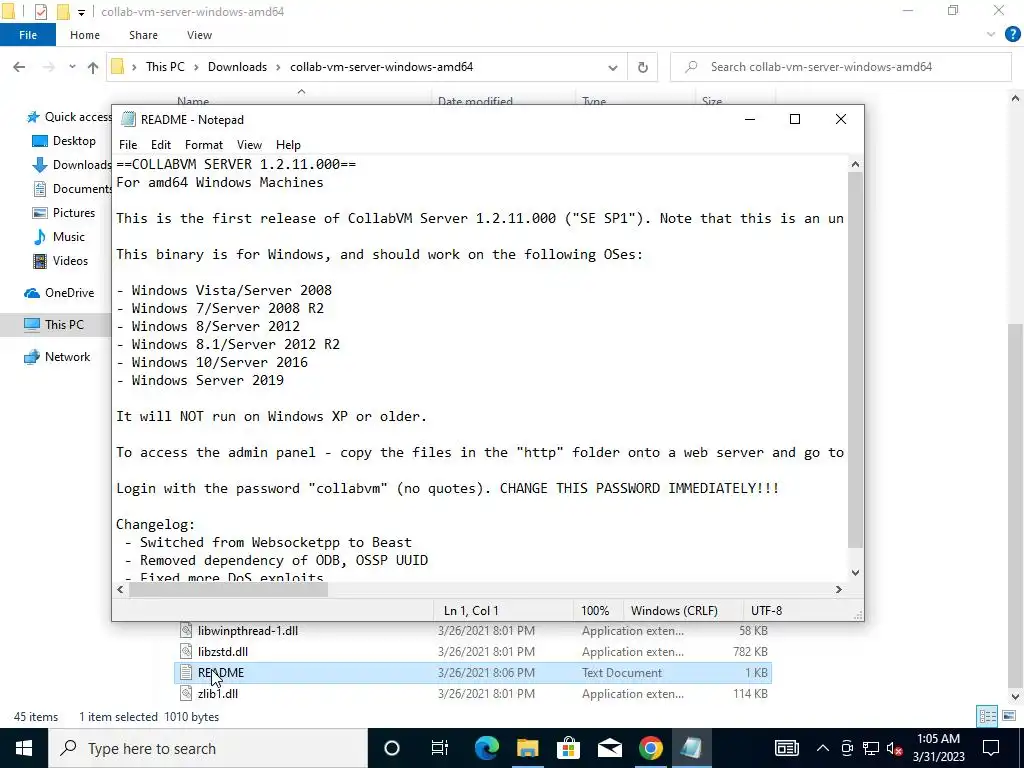
Task: Click taskbar search box
Action: click(208, 748)
